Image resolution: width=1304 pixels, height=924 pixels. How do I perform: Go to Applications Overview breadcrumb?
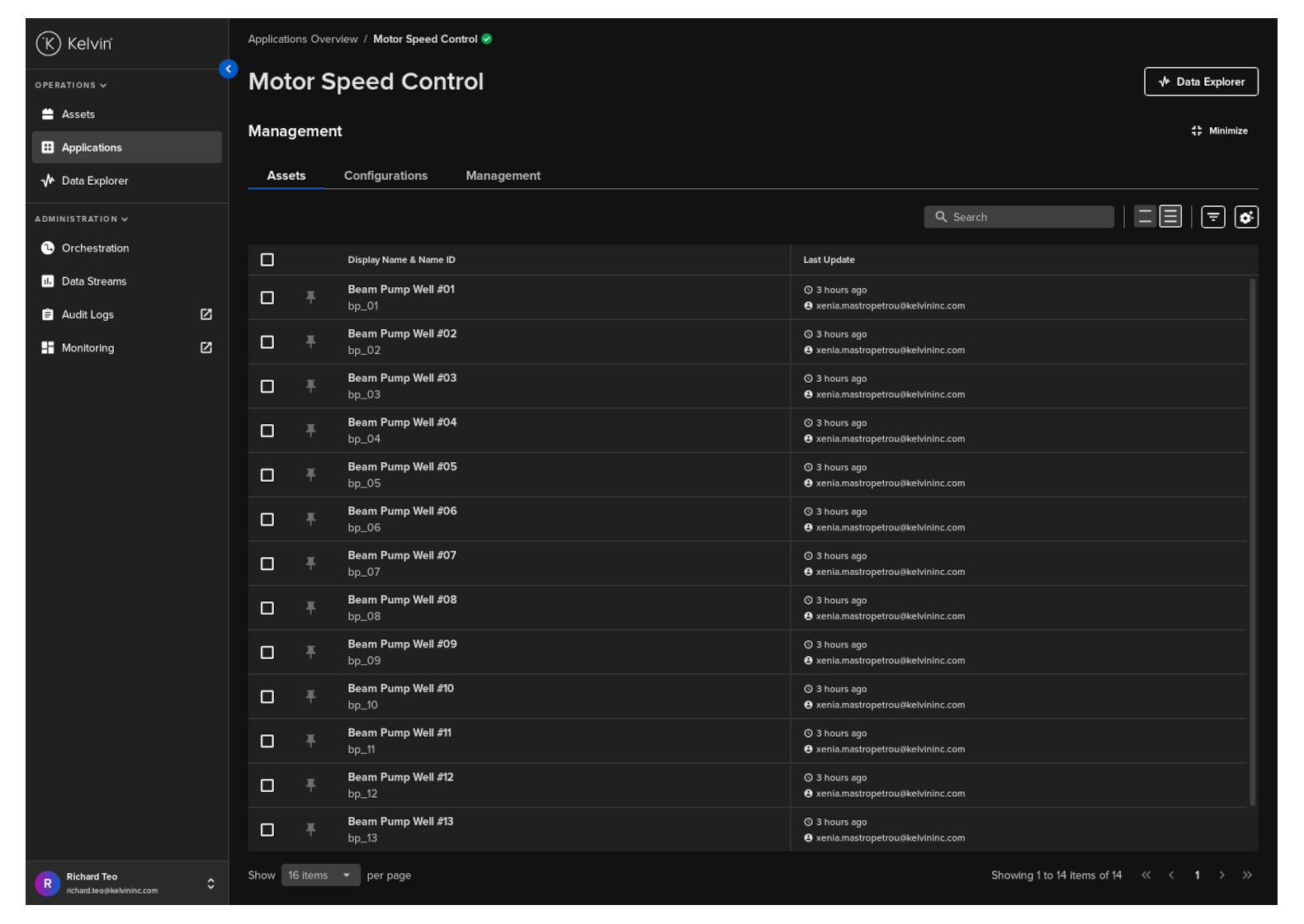[x=303, y=39]
